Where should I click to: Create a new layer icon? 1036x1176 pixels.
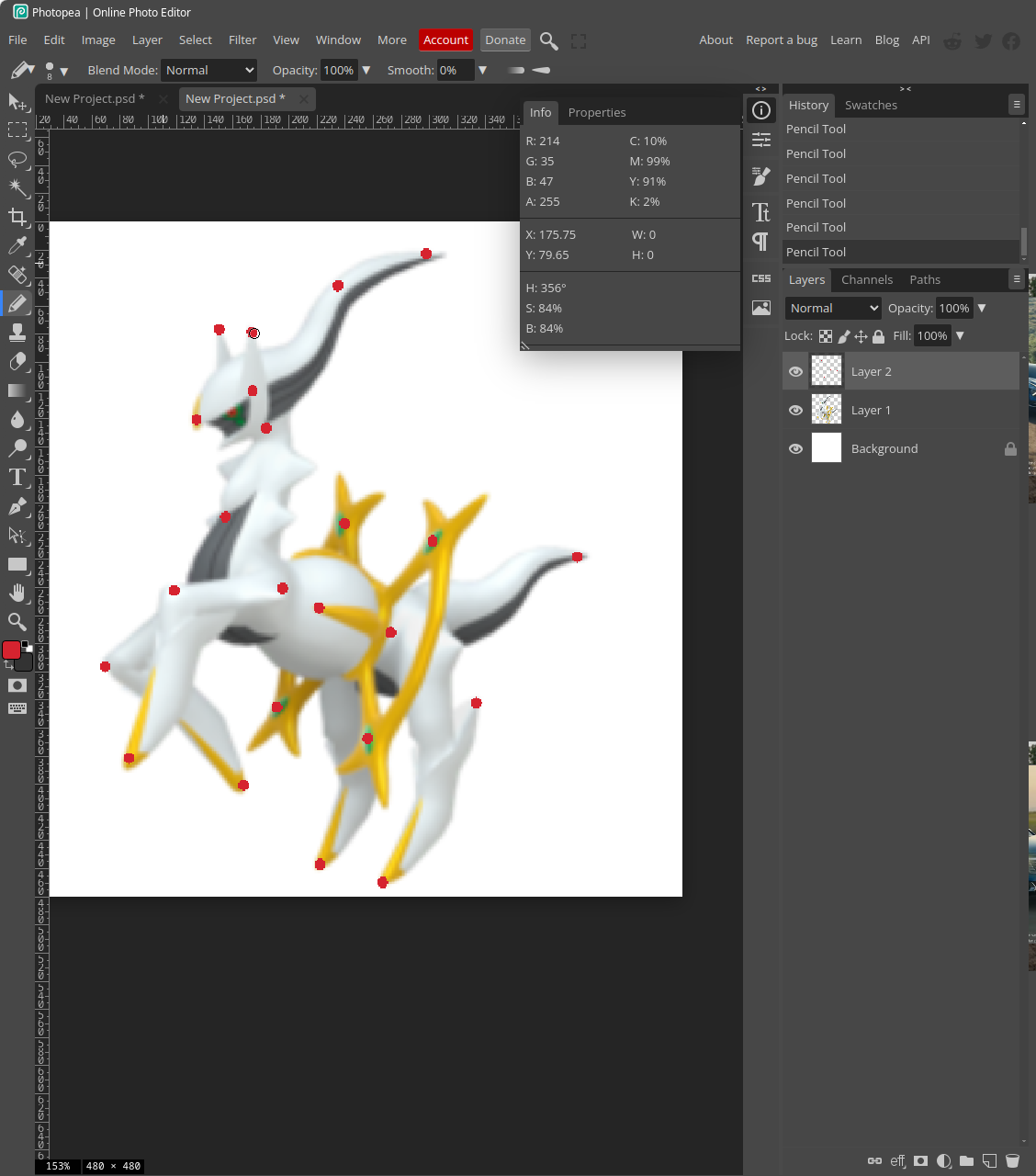989,1161
